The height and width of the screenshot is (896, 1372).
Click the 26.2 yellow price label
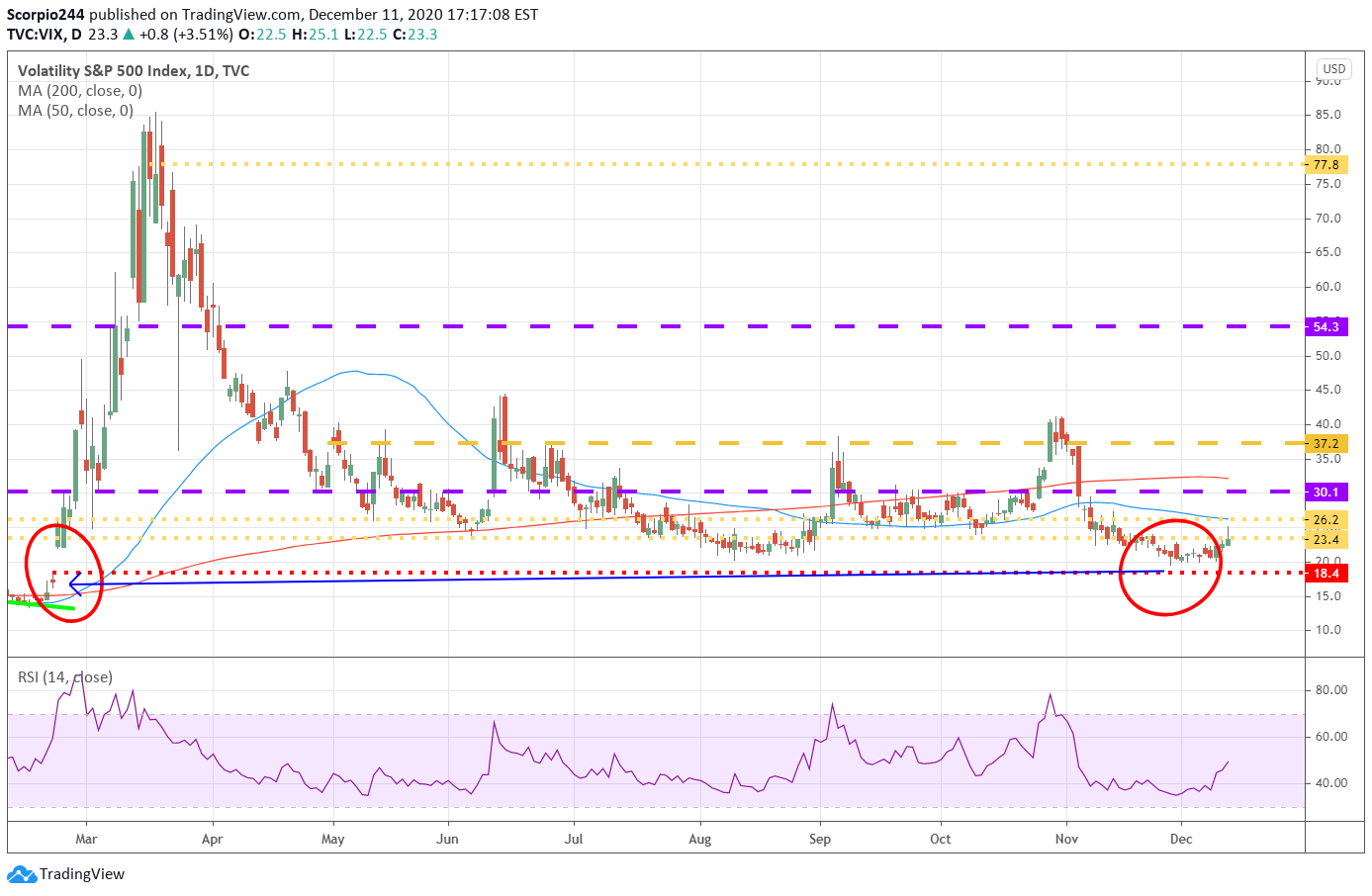(x=1326, y=520)
